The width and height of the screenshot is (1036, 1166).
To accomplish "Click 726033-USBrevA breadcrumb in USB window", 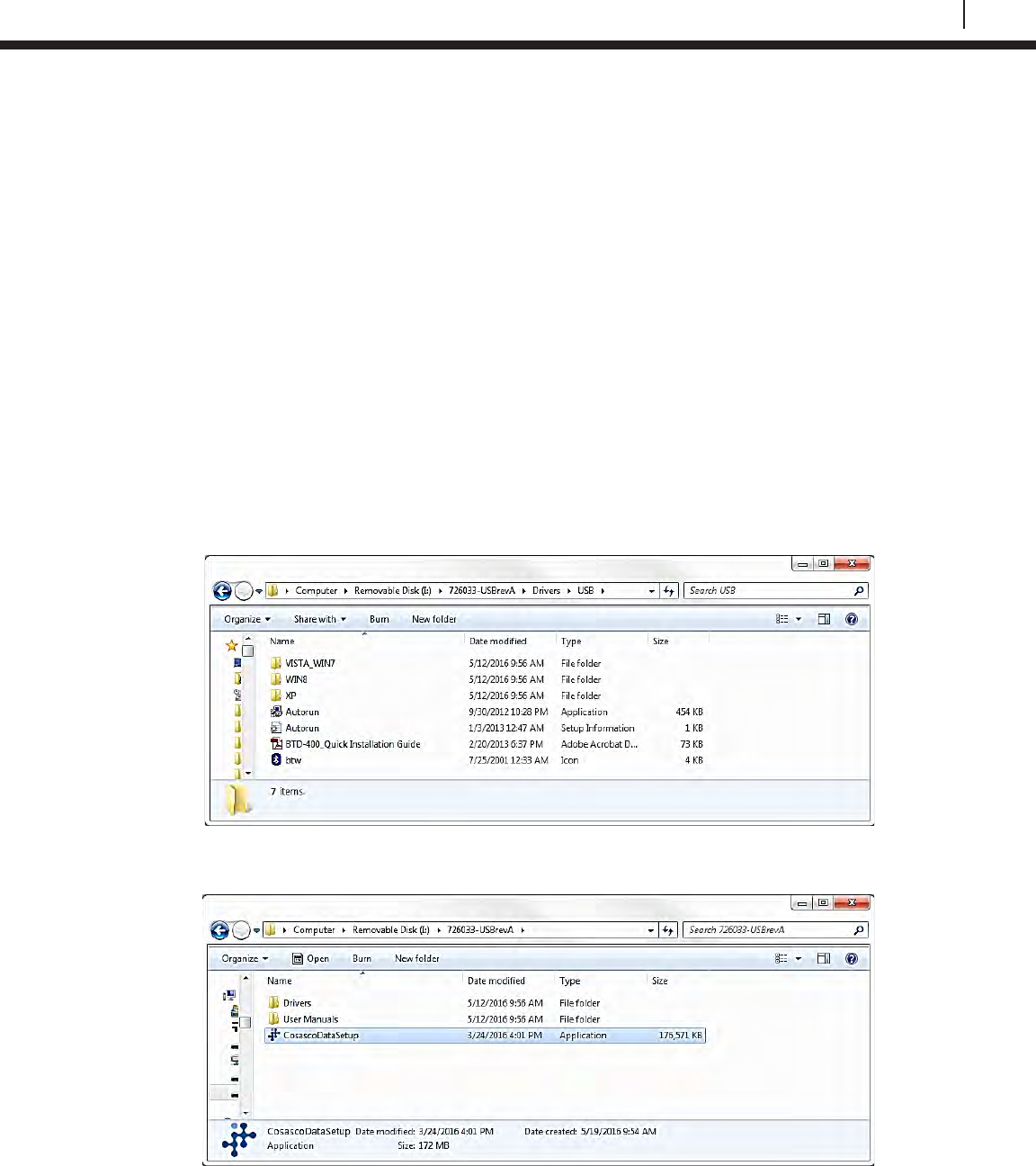I will 482,591.
